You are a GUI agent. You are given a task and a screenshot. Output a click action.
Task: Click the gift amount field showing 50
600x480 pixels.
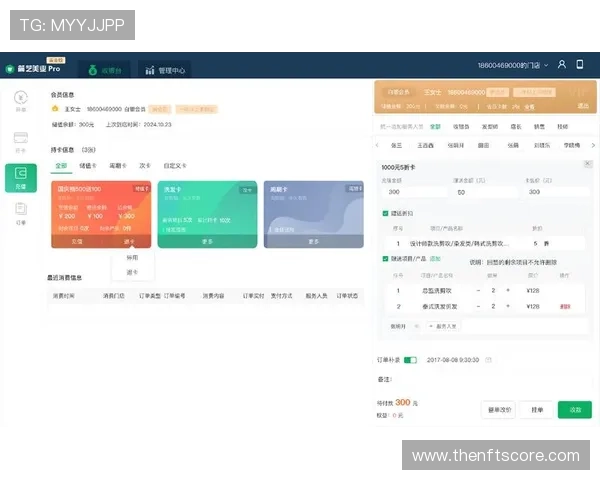click(486, 192)
